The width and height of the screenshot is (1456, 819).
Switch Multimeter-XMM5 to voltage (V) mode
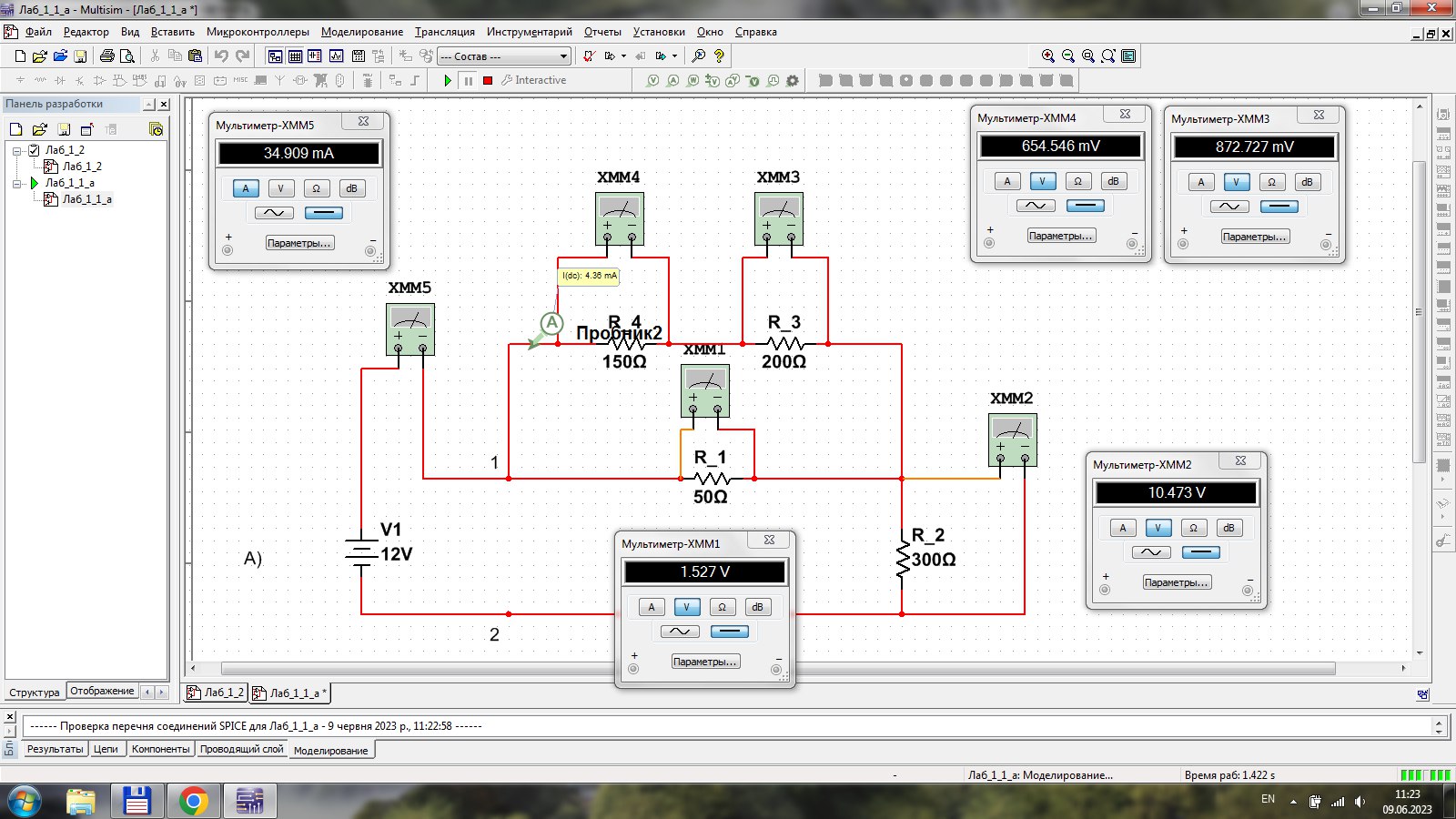281,188
